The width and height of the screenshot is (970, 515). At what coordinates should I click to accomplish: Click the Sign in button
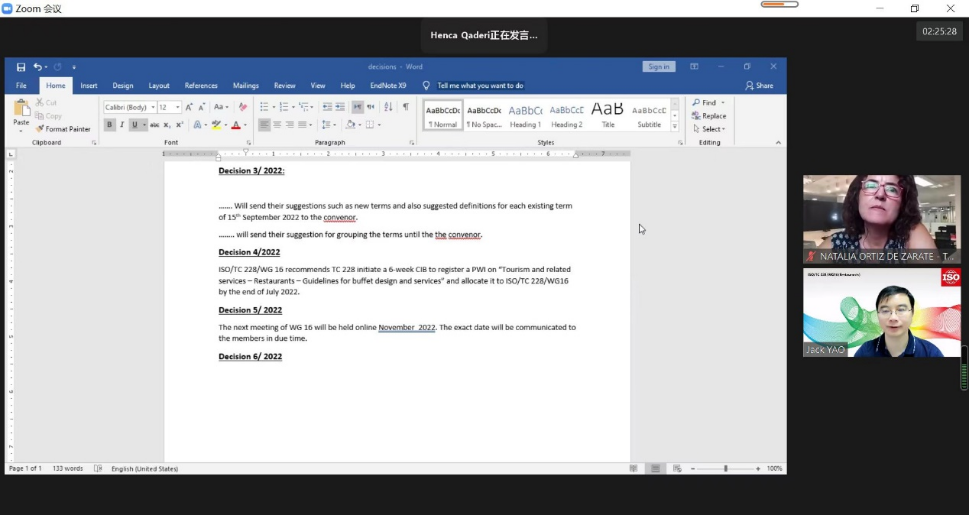click(658, 67)
